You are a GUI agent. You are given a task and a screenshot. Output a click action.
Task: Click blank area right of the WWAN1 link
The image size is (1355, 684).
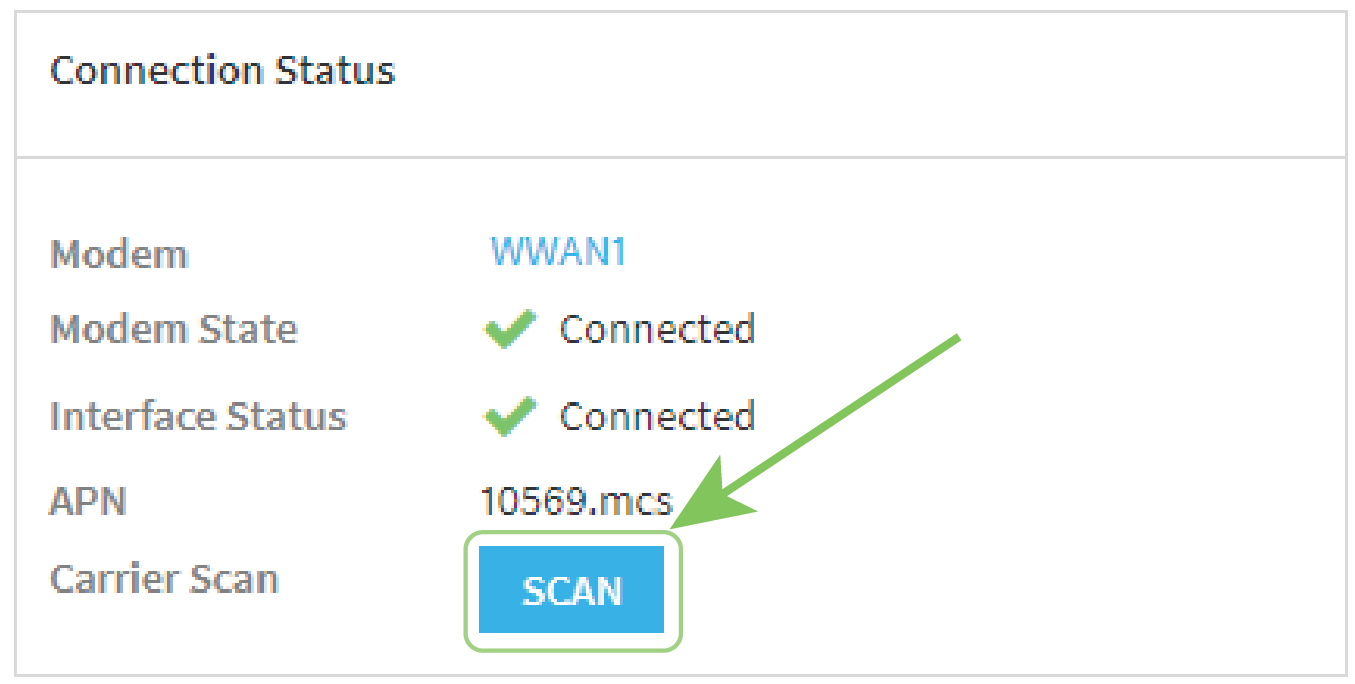900,252
